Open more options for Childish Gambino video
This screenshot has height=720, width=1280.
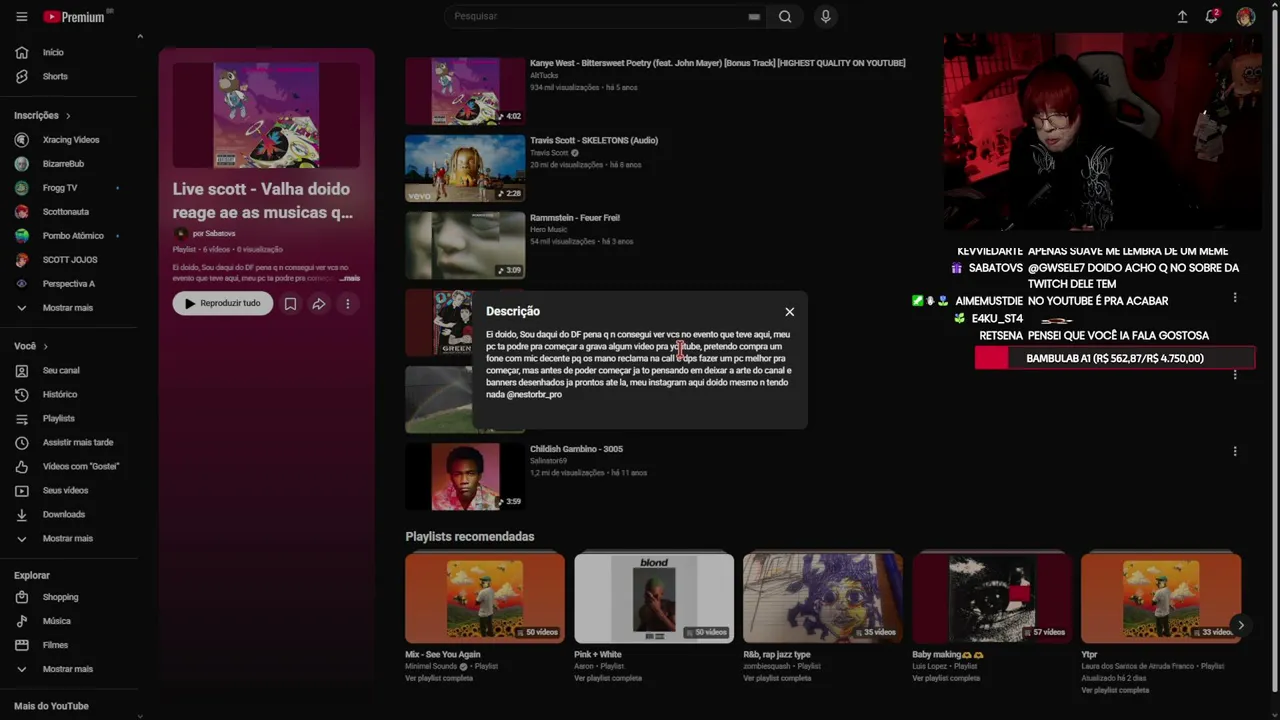(1235, 451)
